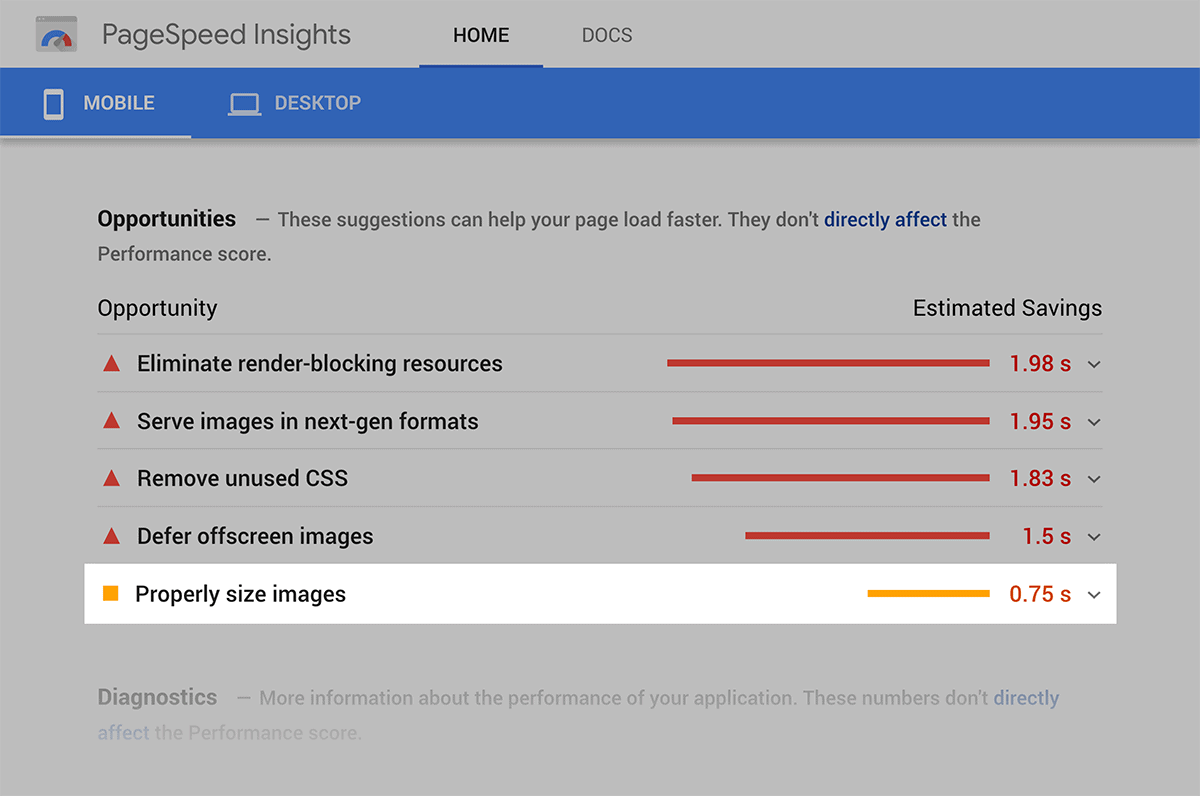Image resolution: width=1200 pixels, height=796 pixels.
Task: Select 'Remove unused CSS' text
Action: point(243,479)
